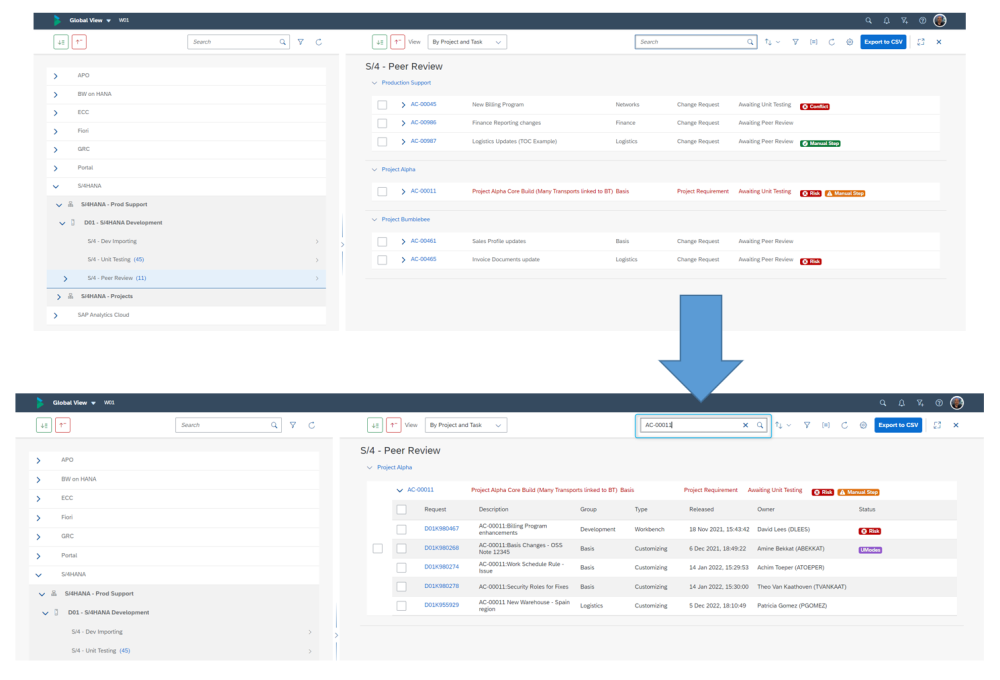Select S/4 - Peer Review (11) in the top tree
Screen dimensions: 1000x680
(186, 278)
